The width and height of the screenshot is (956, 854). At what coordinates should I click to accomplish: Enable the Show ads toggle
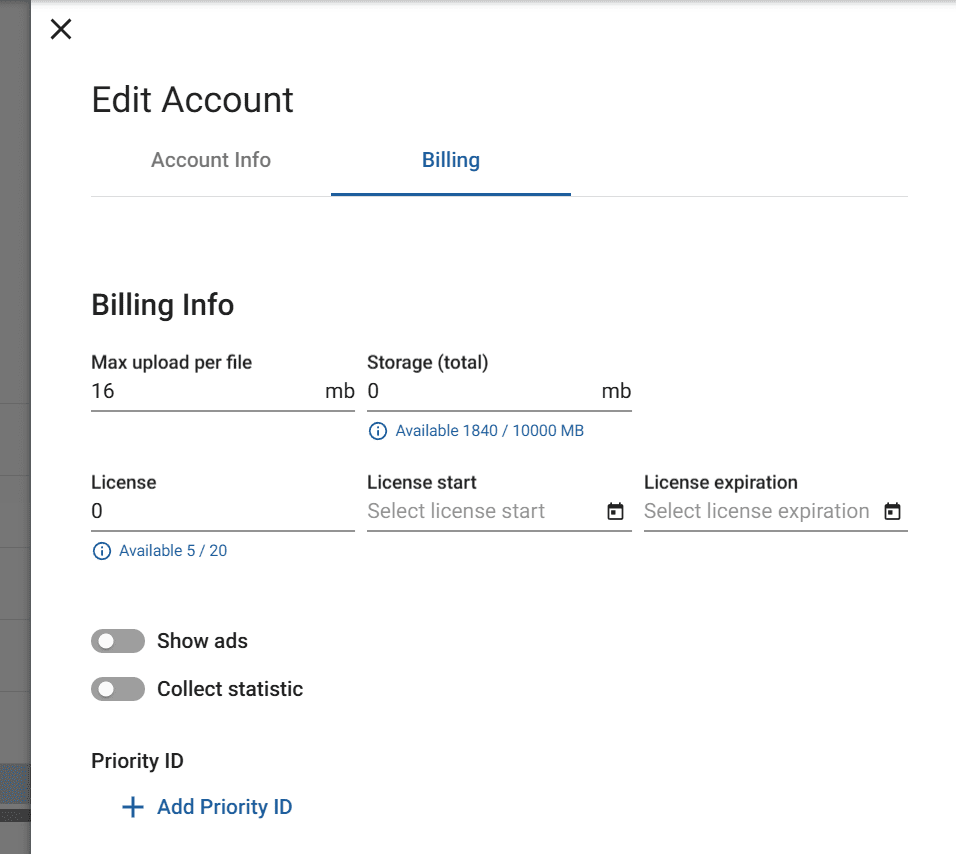coord(118,641)
